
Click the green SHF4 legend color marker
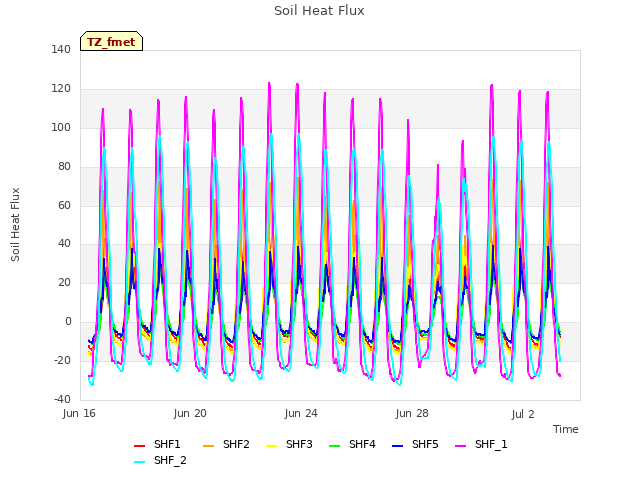pyautogui.click(x=335, y=446)
